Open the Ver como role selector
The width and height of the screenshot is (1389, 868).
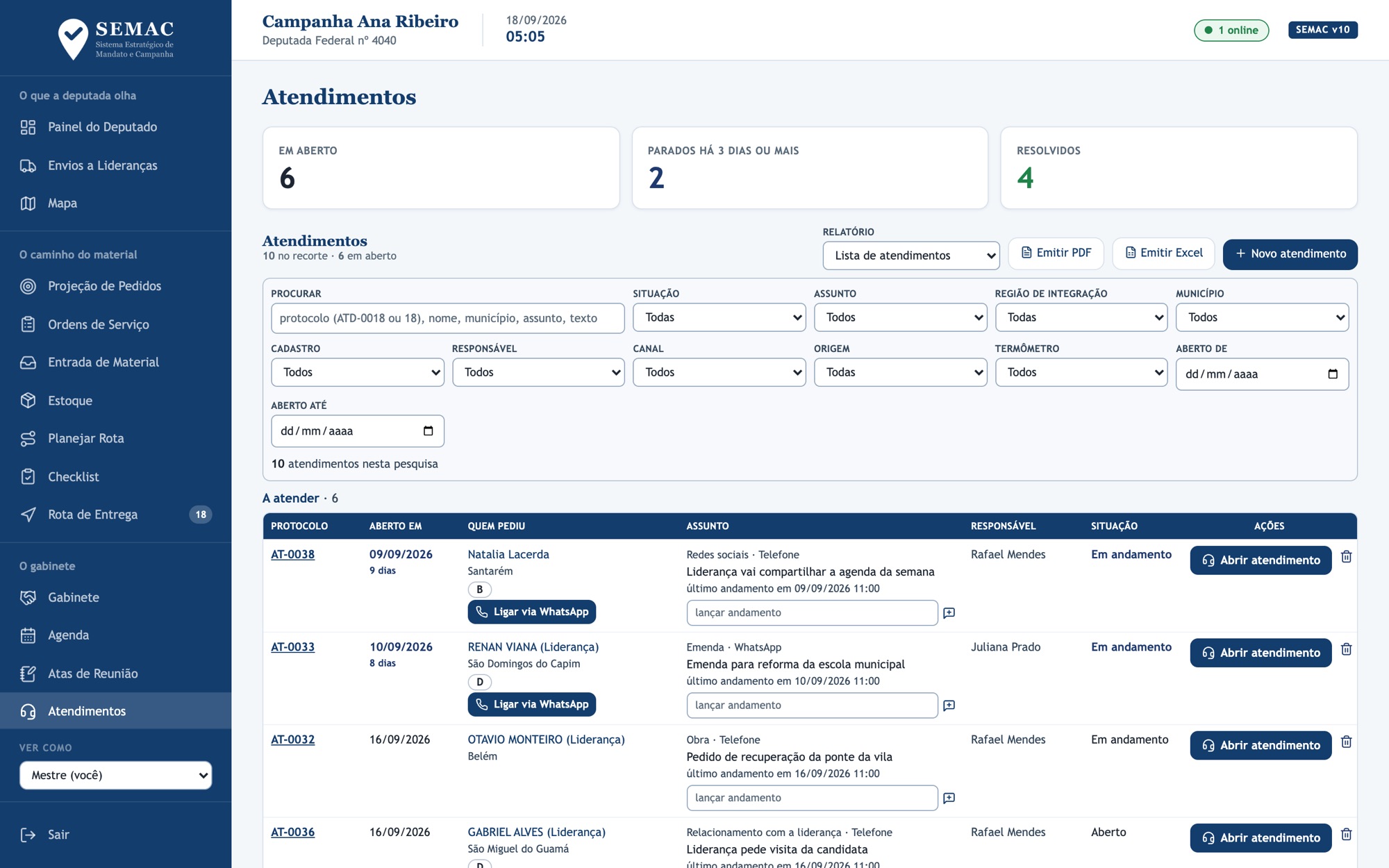click(x=115, y=775)
